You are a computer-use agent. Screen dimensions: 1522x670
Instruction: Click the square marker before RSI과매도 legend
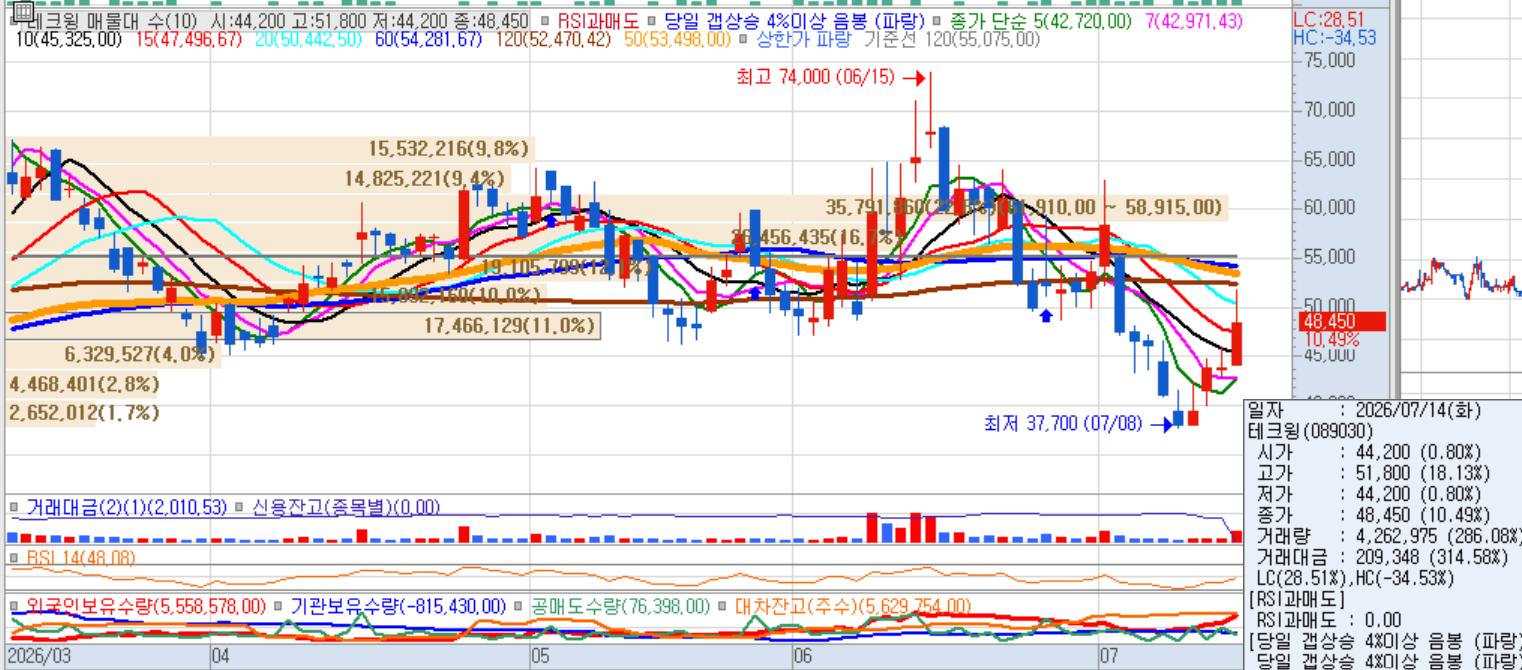[544, 20]
